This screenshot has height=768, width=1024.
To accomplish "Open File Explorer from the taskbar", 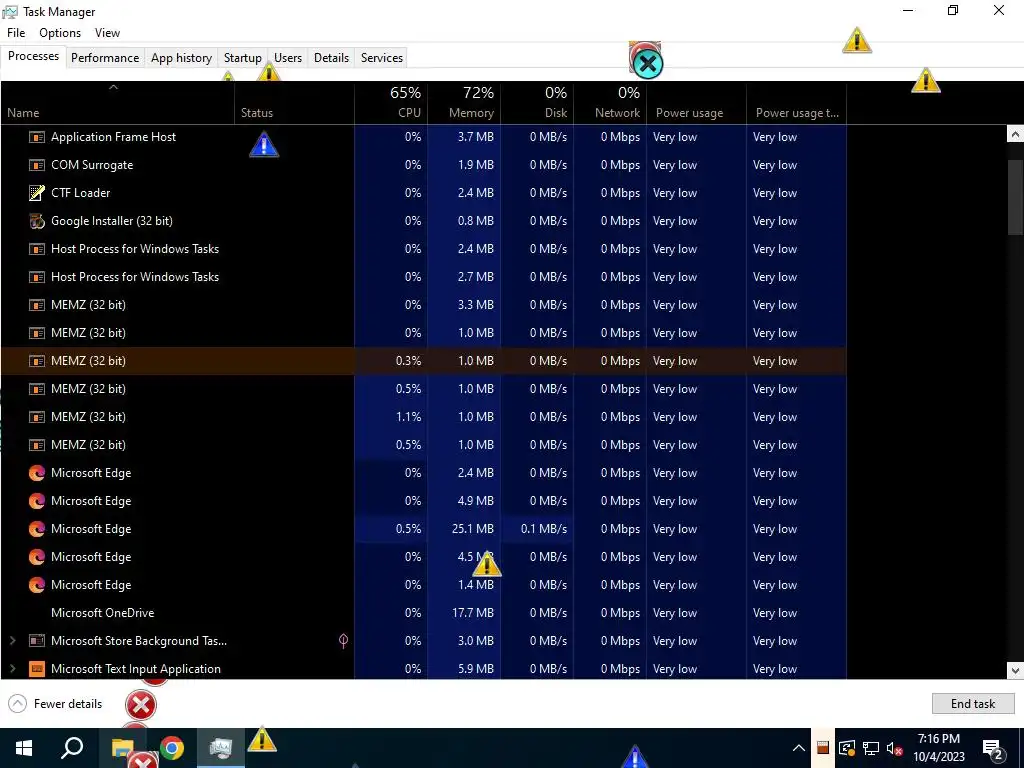I will coord(123,748).
